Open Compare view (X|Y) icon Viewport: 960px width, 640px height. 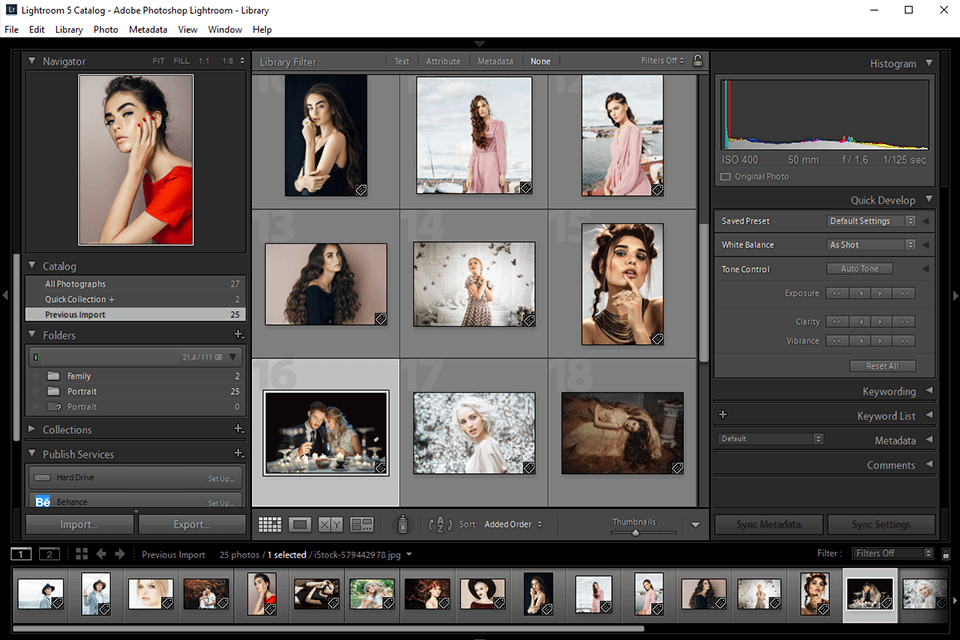point(330,524)
